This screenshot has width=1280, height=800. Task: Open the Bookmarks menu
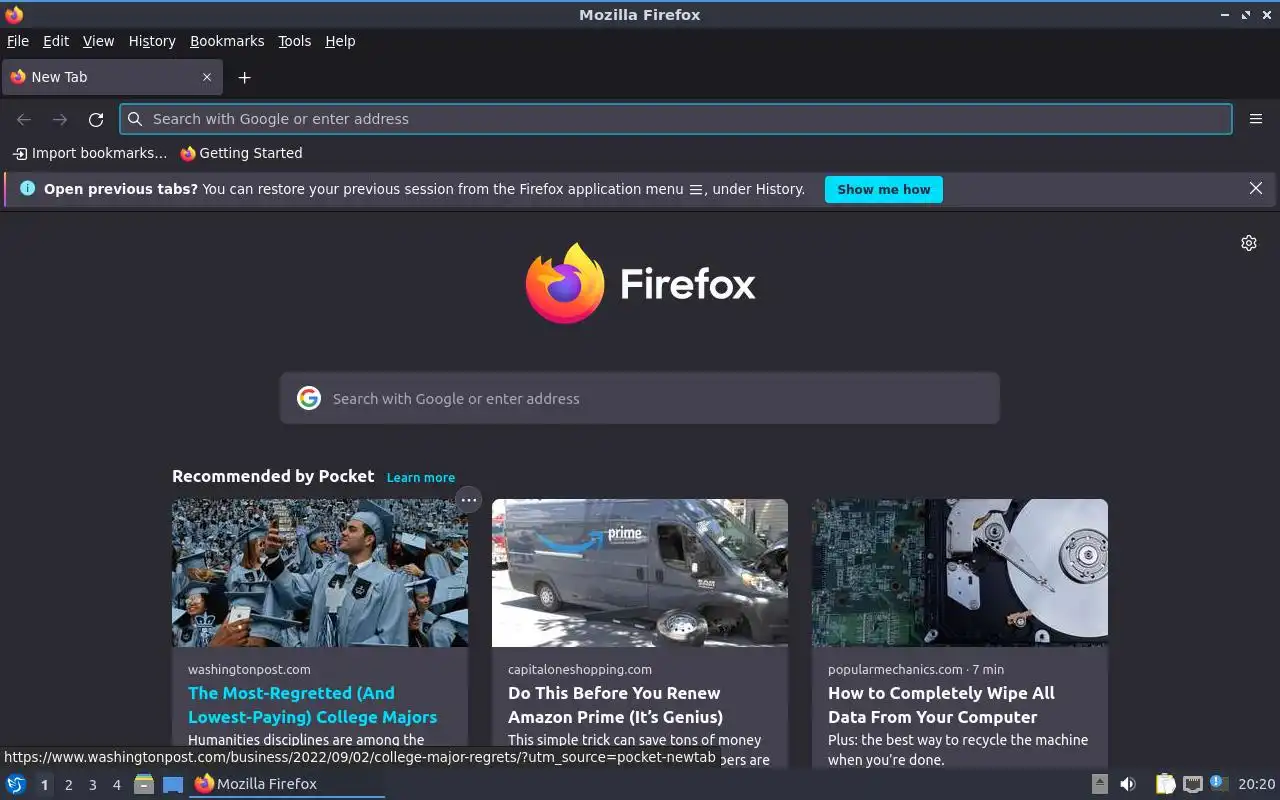(x=227, y=41)
